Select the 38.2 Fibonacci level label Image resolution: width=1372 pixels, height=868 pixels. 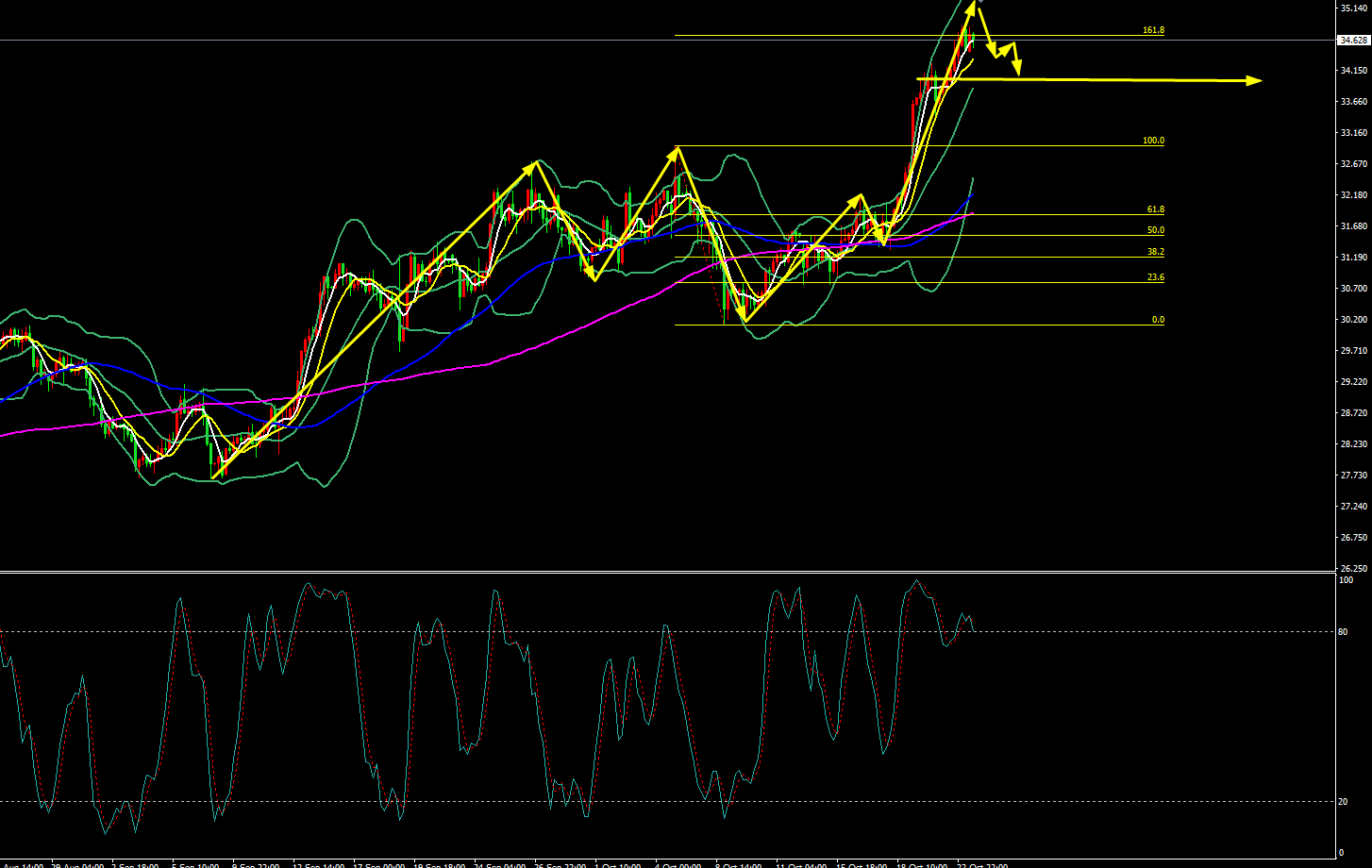1156,252
